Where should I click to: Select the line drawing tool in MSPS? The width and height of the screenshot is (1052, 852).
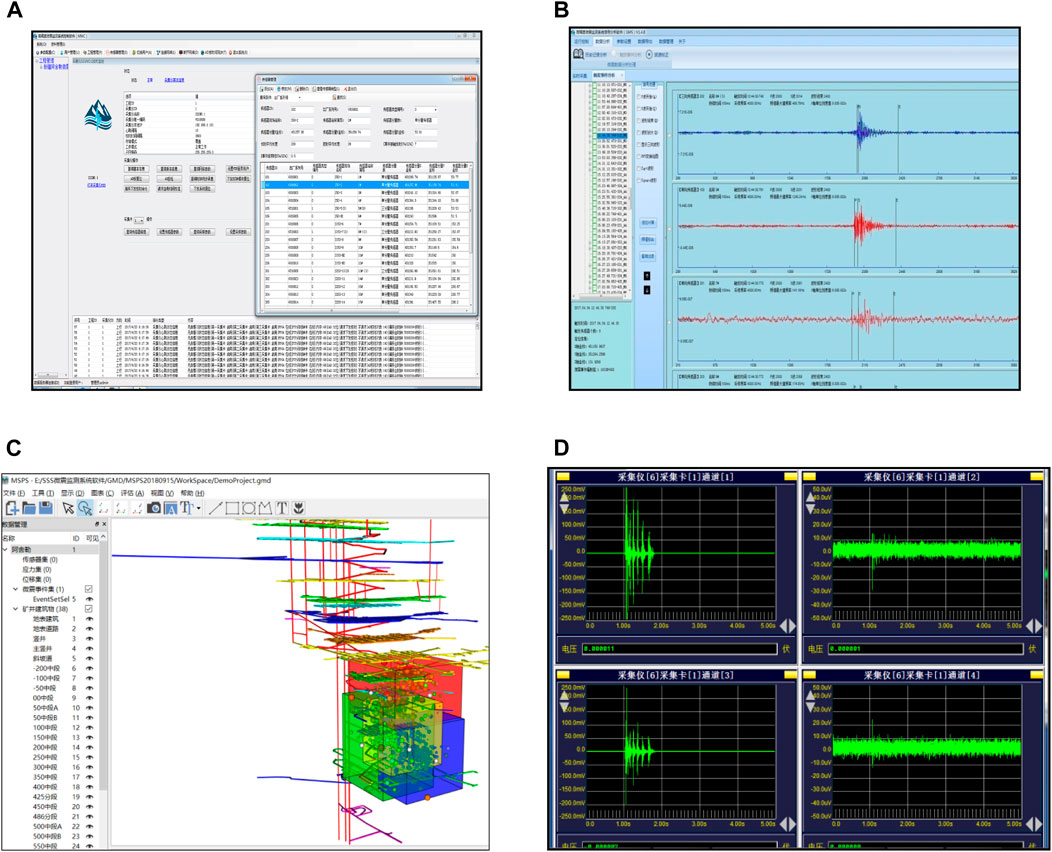point(215,509)
